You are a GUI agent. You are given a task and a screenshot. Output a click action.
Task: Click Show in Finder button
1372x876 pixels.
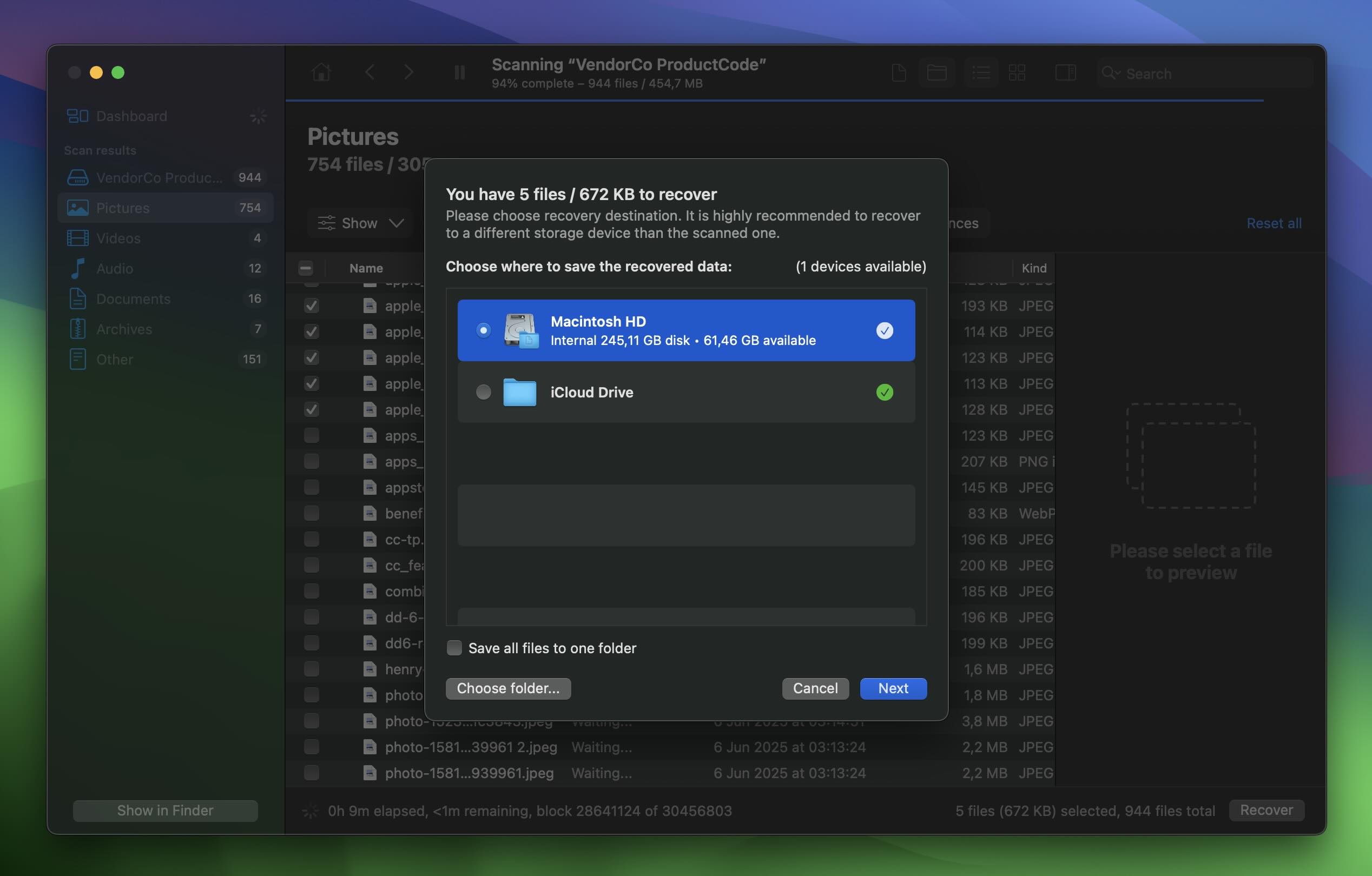[165, 811]
